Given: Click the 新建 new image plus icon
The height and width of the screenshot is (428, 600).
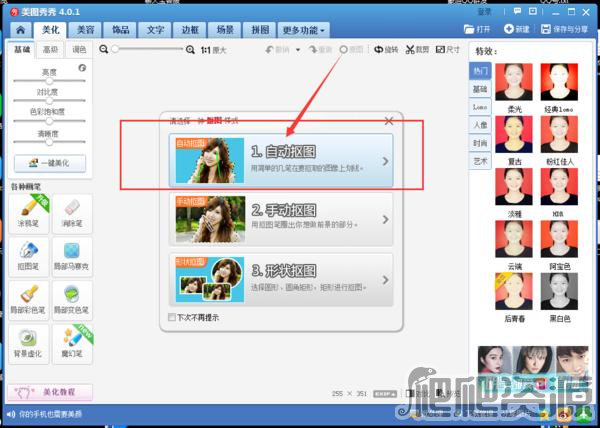Looking at the screenshot, I should point(509,29).
